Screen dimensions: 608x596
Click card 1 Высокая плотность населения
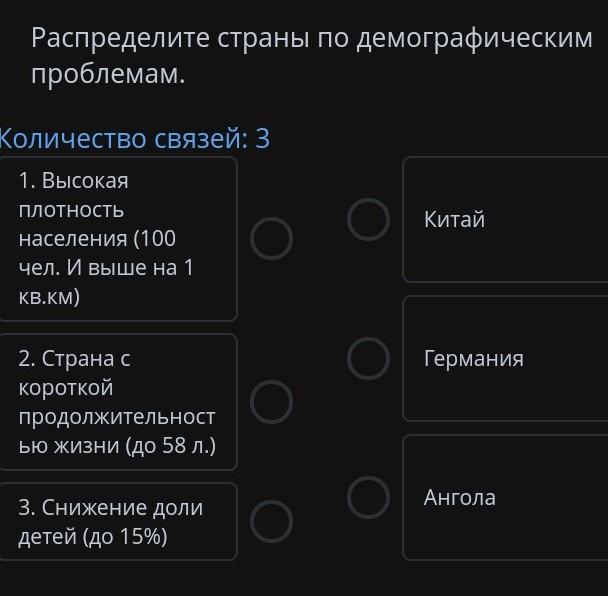point(118,239)
